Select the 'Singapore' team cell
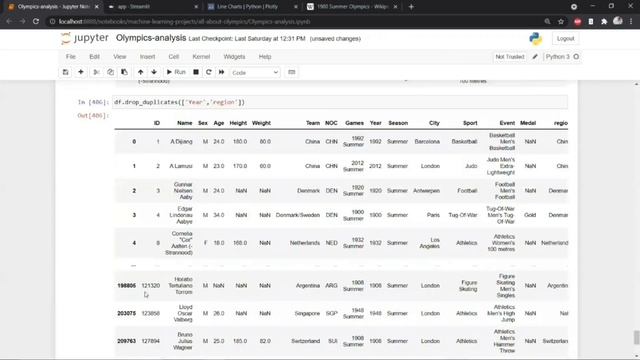This screenshot has width=640, height=360. [x=307, y=313]
